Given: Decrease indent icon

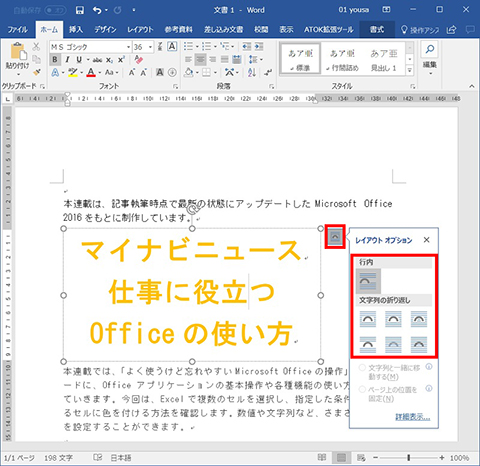Looking at the screenshot, I should click(247, 46).
